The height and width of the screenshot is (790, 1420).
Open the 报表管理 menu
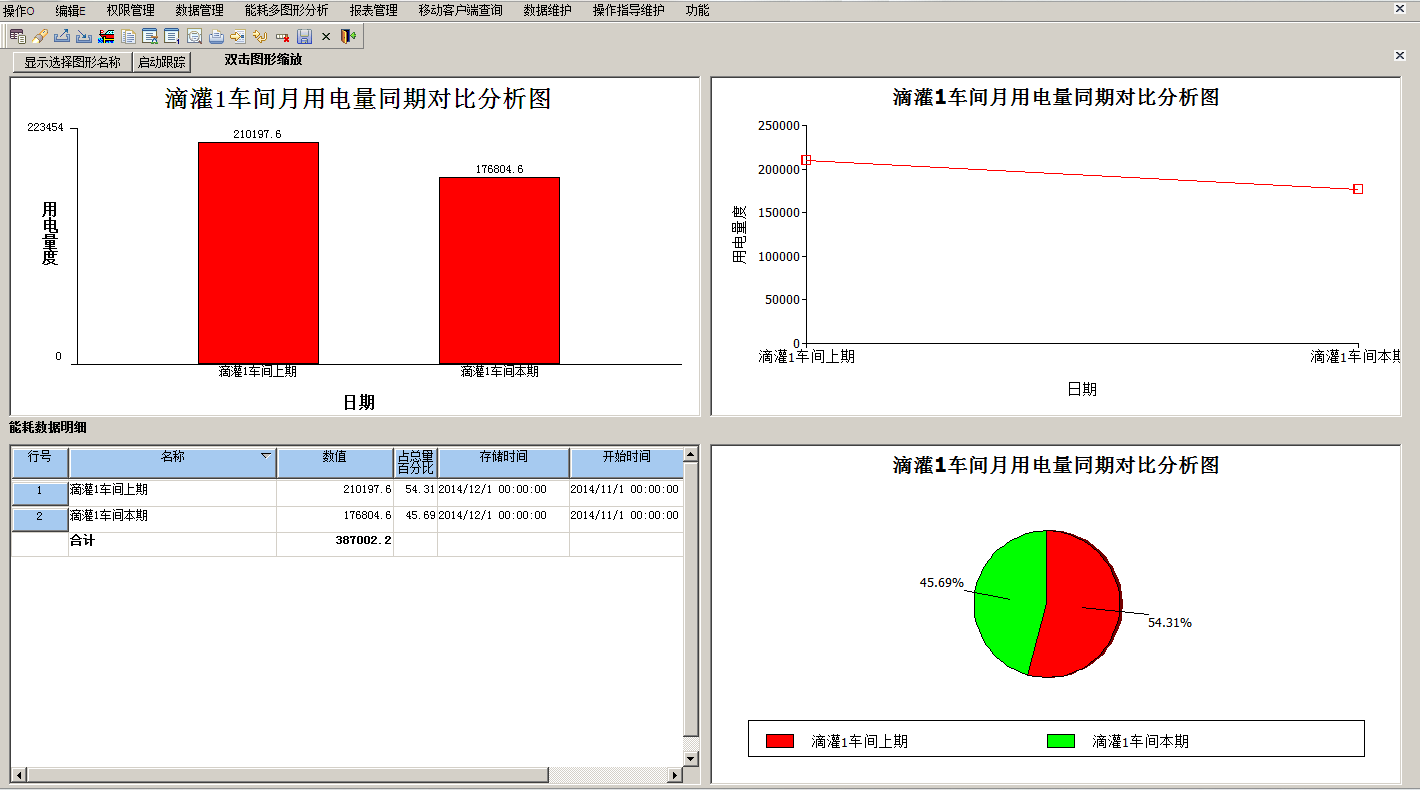373,10
